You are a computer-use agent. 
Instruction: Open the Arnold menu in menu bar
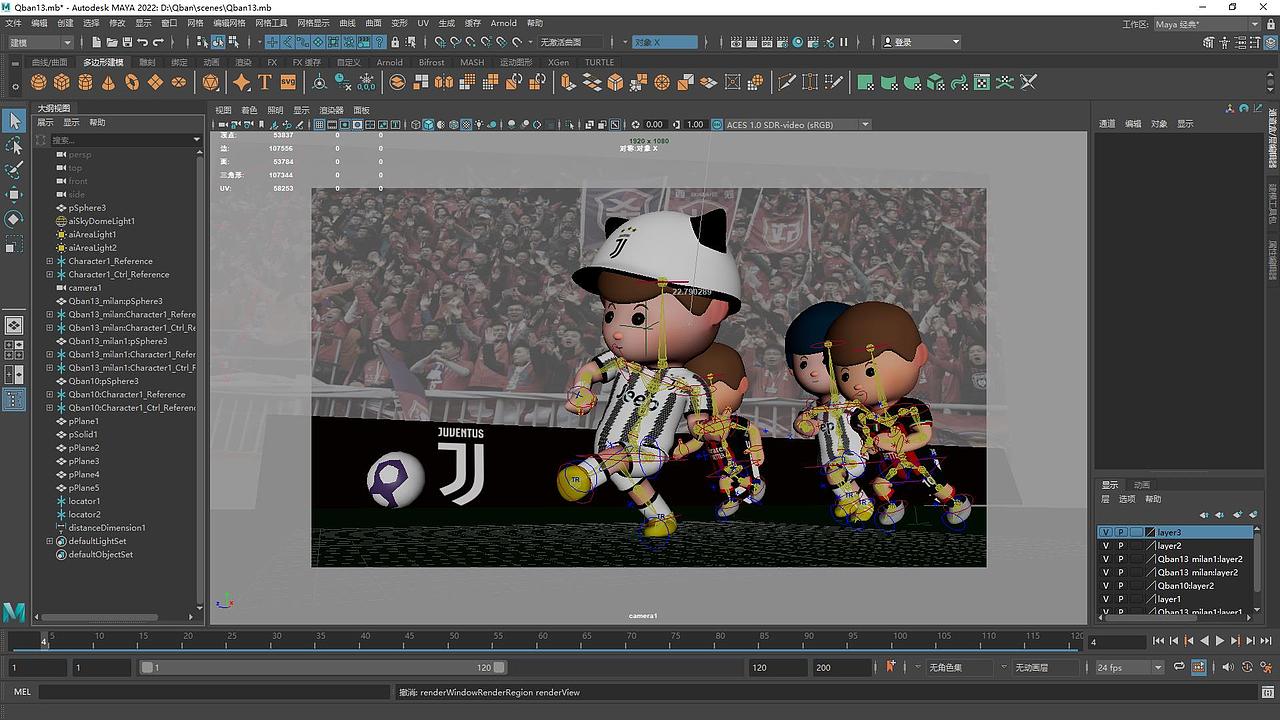click(x=503, y=23)
